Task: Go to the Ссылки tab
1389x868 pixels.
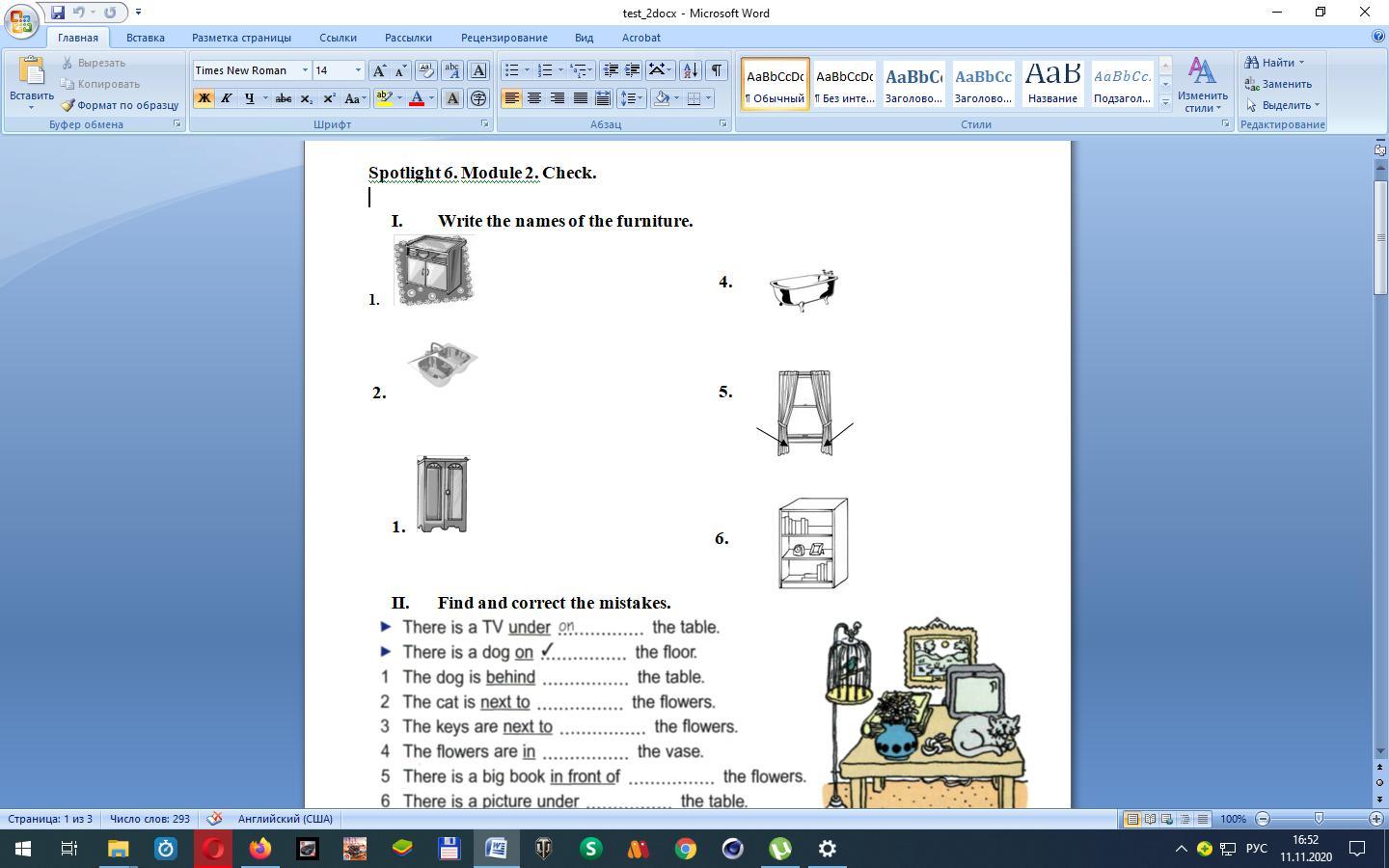Action: click(339, 38)
